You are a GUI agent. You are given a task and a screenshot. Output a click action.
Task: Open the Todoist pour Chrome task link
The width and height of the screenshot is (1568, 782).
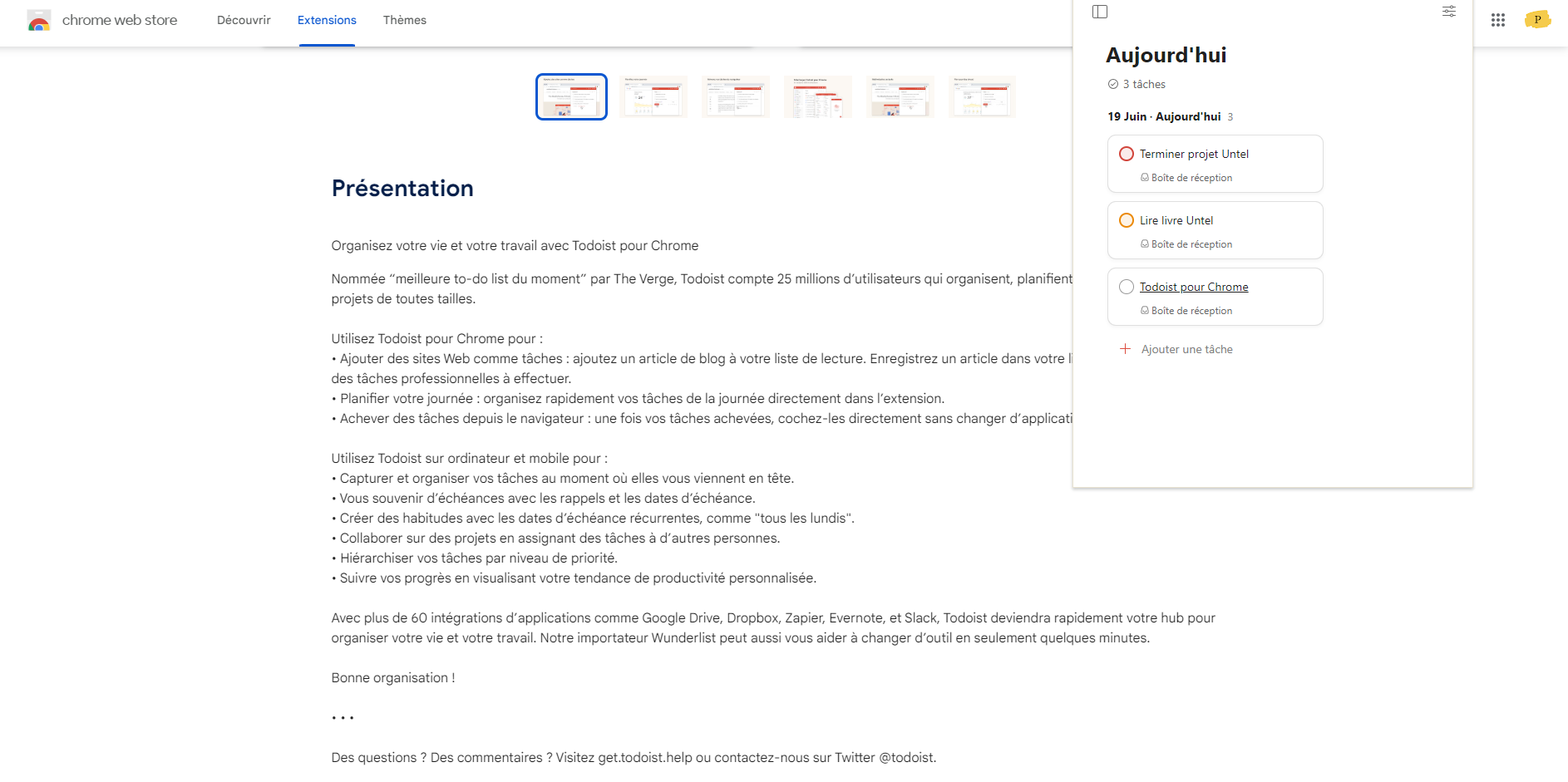pos(1194,286)
